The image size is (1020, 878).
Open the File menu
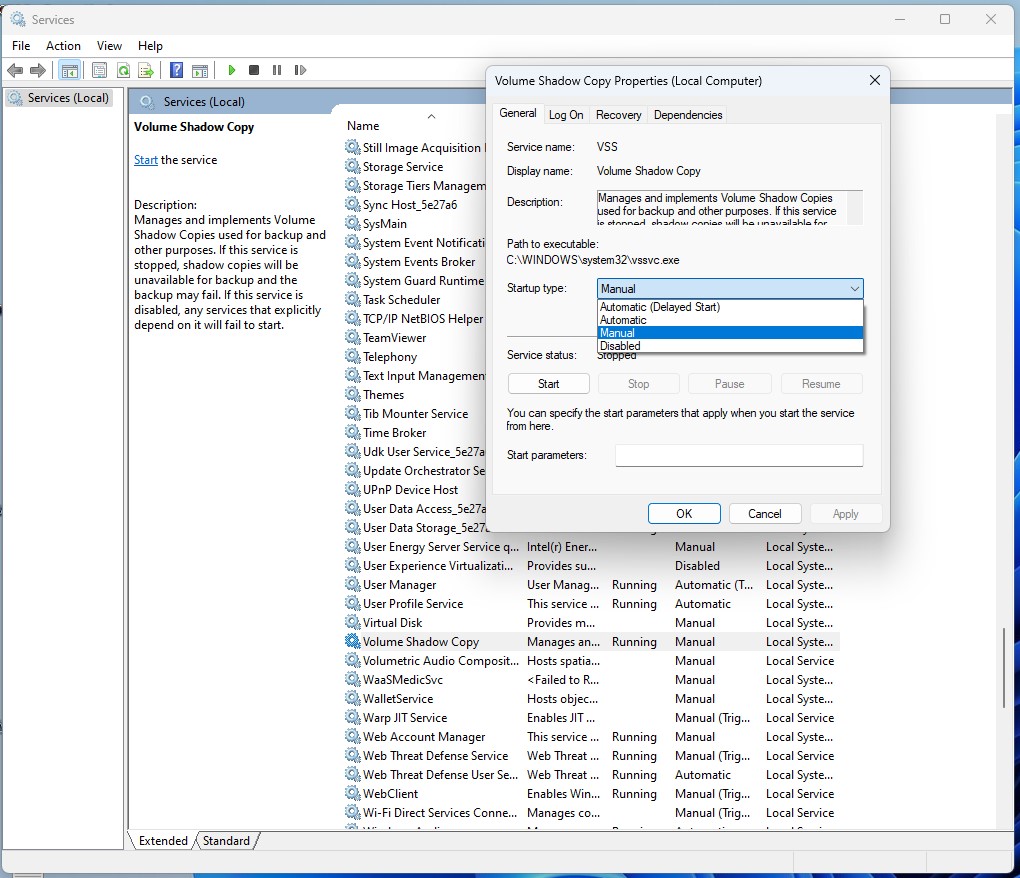[x=21, y=46]
